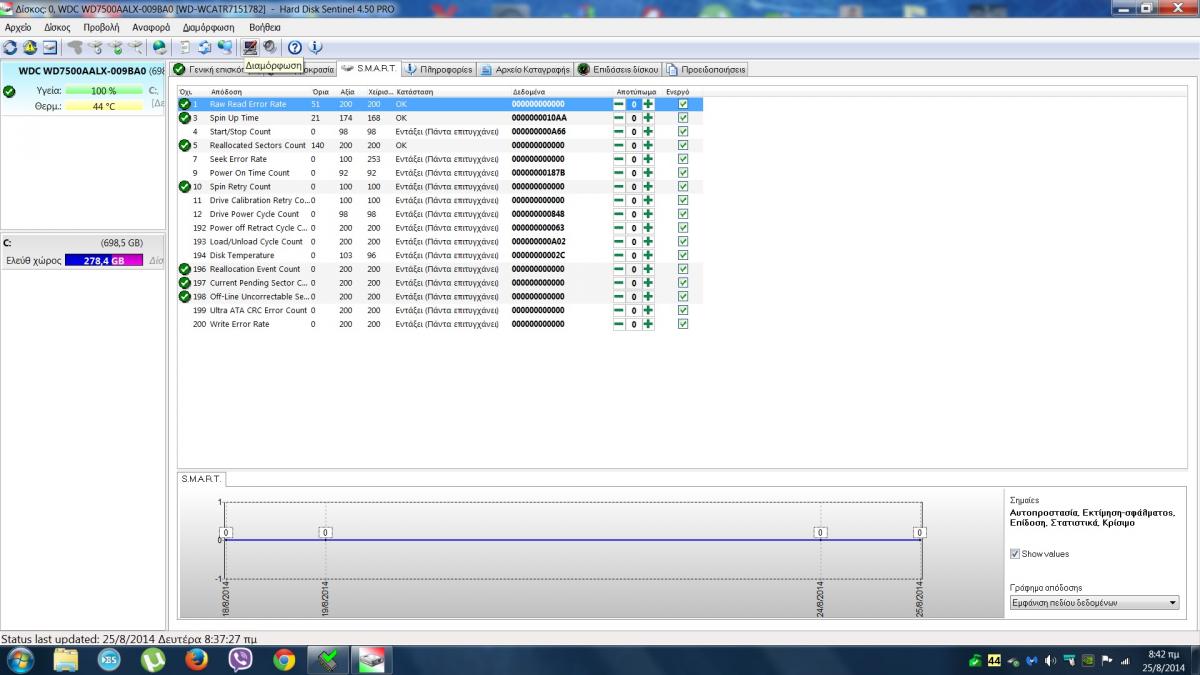1200x675 pixels.
Task: Click the globe toolbar icon
Action: tap(159, 47)
